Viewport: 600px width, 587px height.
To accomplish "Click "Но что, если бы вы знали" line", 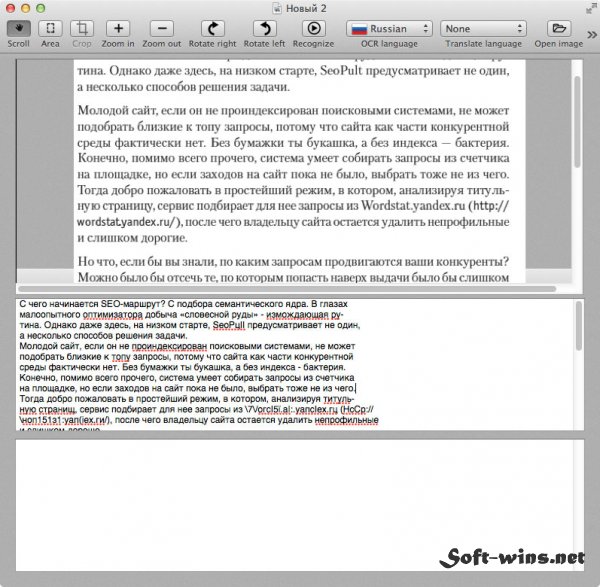I will [293, 262].
